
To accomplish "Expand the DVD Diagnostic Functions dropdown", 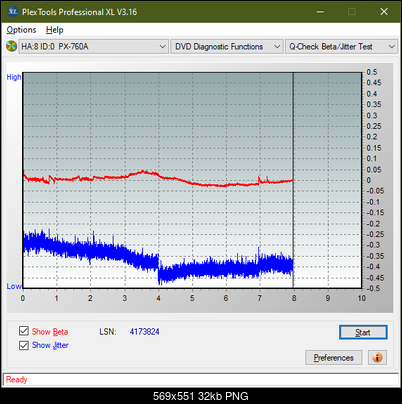I will click(x=227, y=47).
